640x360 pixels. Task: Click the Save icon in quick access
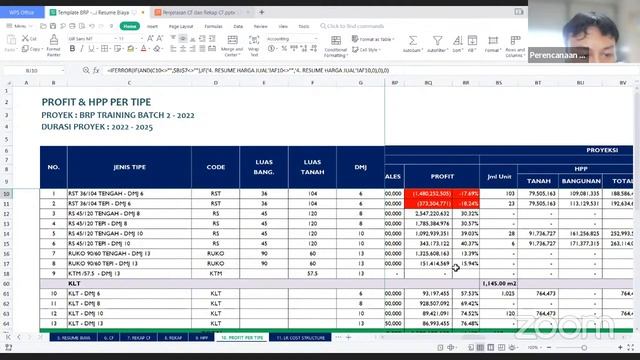pyautogui.click(x=53, y=26)
